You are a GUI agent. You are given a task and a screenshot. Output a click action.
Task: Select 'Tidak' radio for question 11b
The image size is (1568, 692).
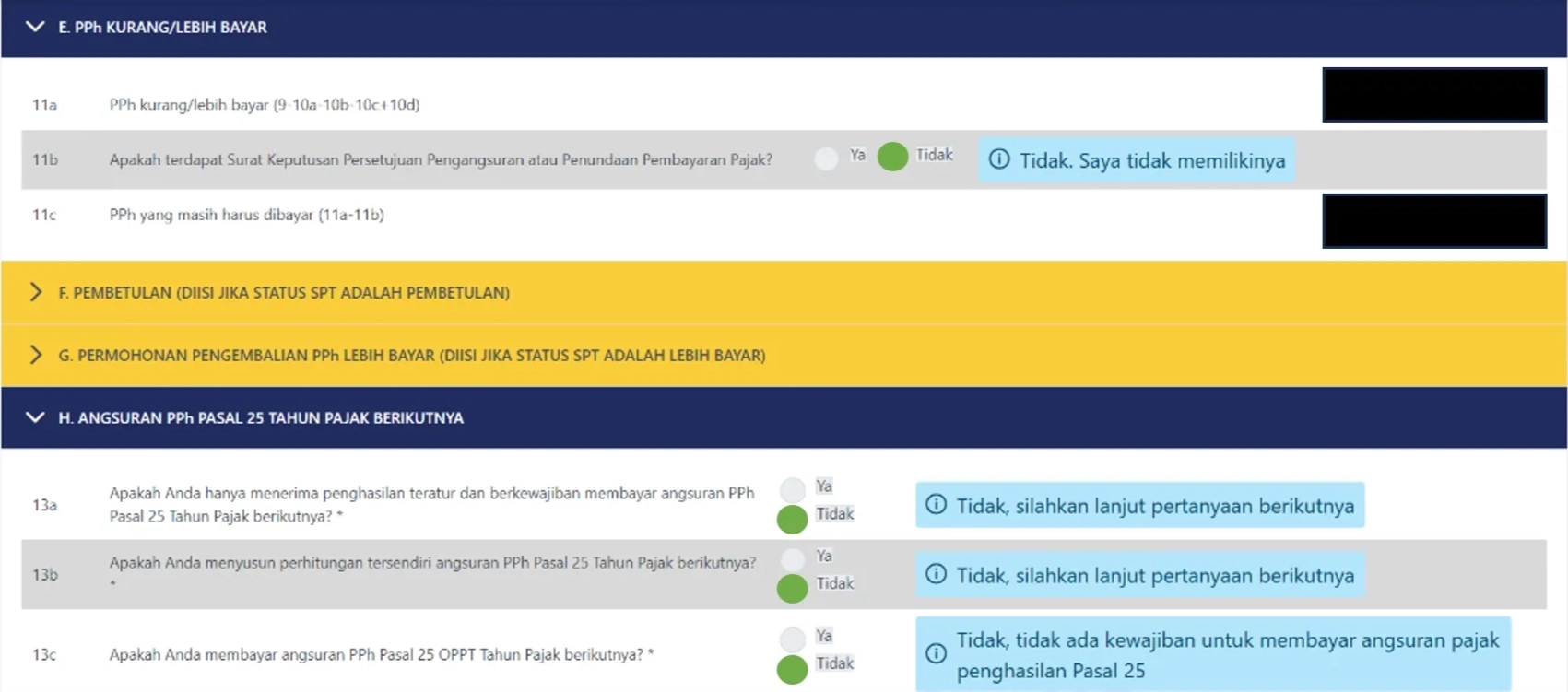[x=892, y=157]
